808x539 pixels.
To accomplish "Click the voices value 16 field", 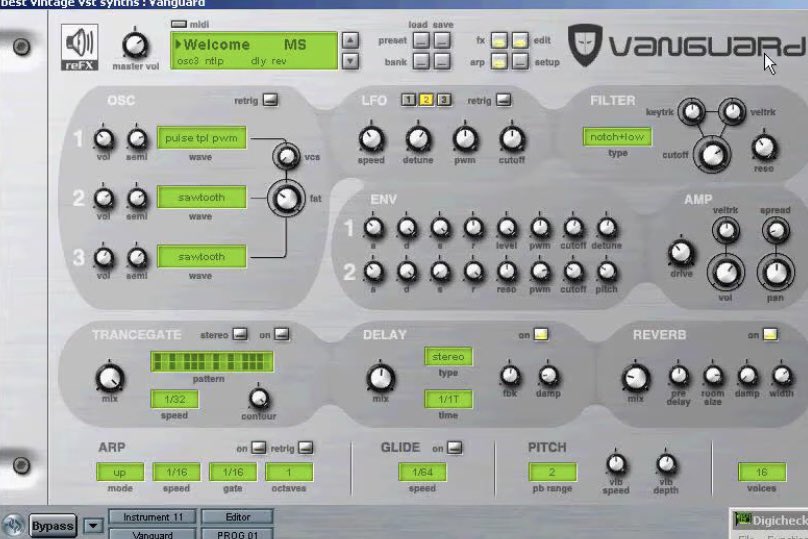I will pyautogui.click(x=762, y=472).
